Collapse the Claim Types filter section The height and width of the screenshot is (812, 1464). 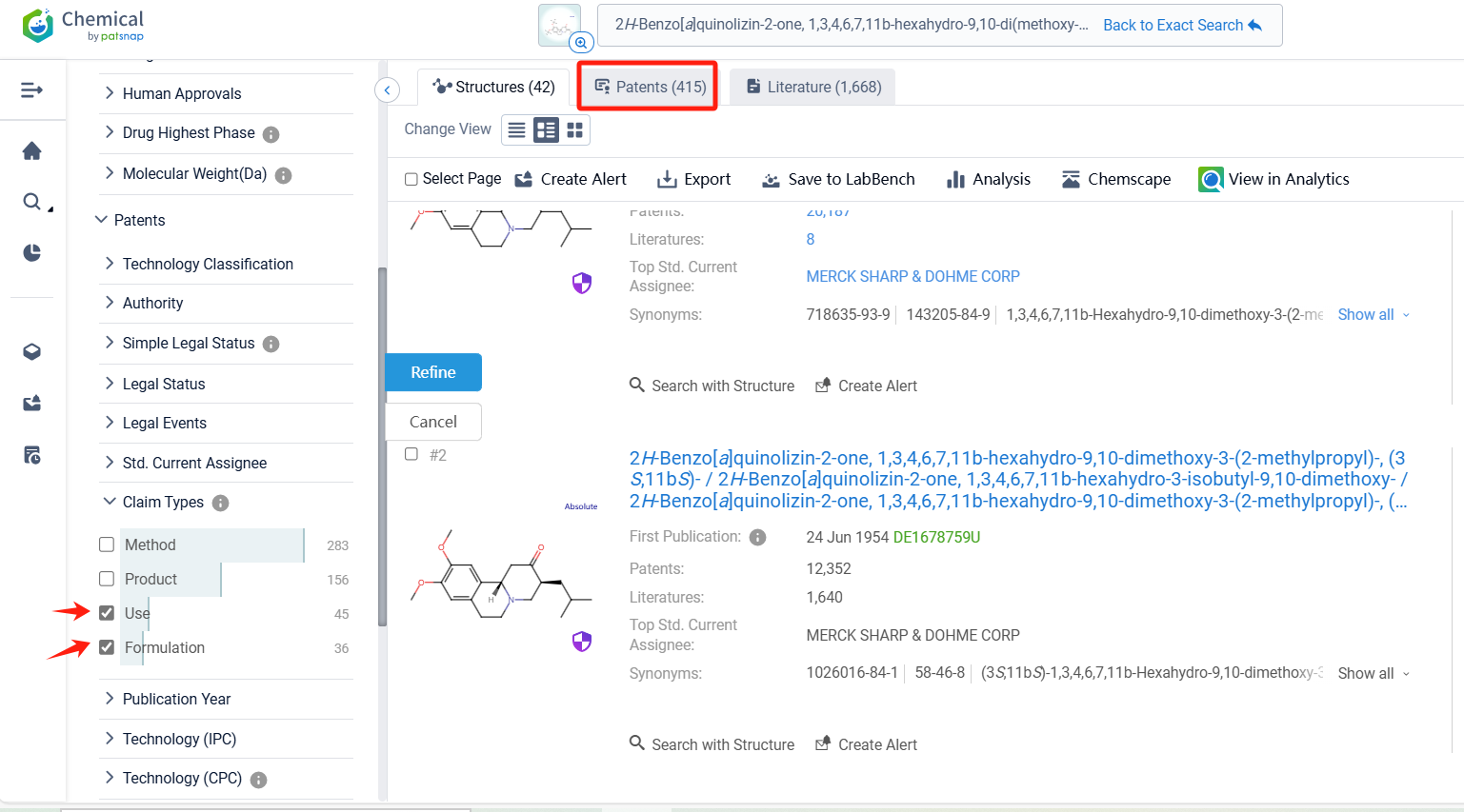162,502
